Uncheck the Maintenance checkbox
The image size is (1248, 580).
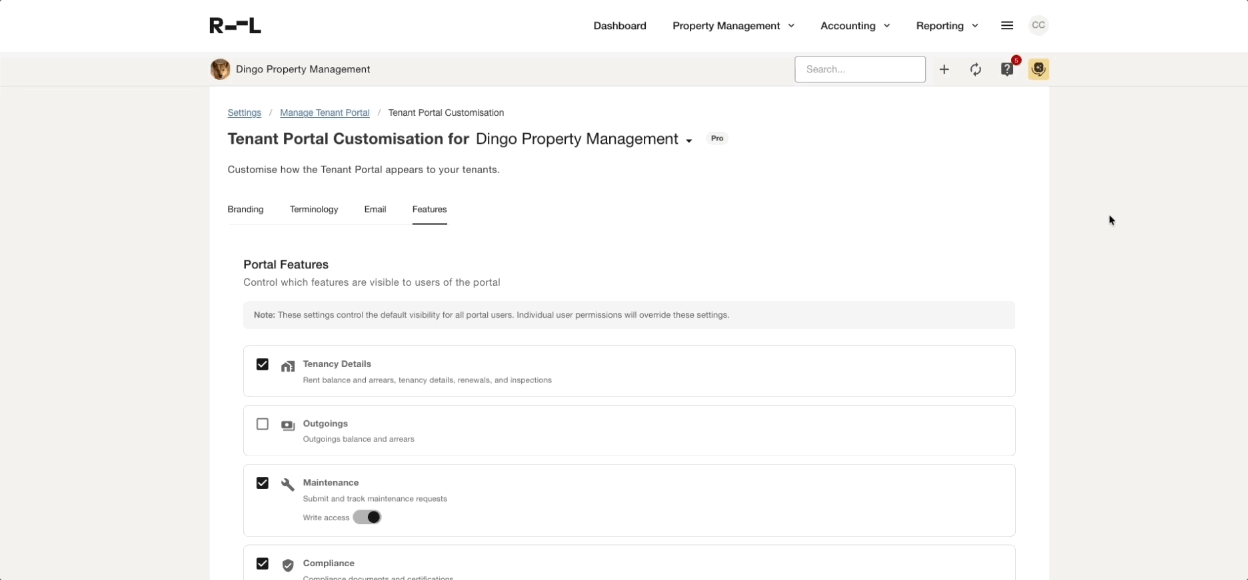click(x=262, y=483)
